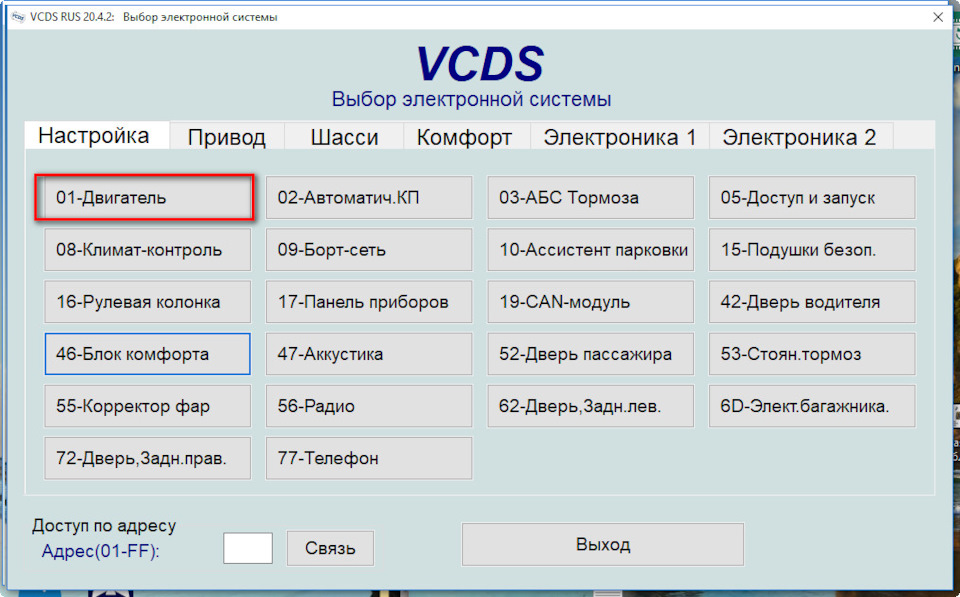The width and height of the screenshot is (960, 597).
Task: Click the Связь button to connect
Action: coord(330,548)
